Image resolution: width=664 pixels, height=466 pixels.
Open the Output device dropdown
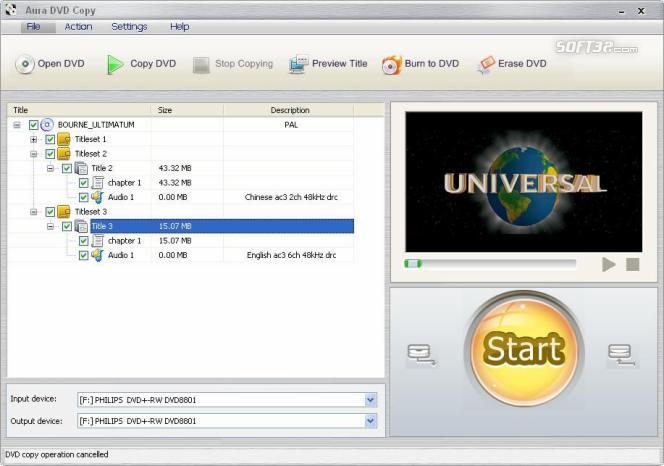point(371,421)
